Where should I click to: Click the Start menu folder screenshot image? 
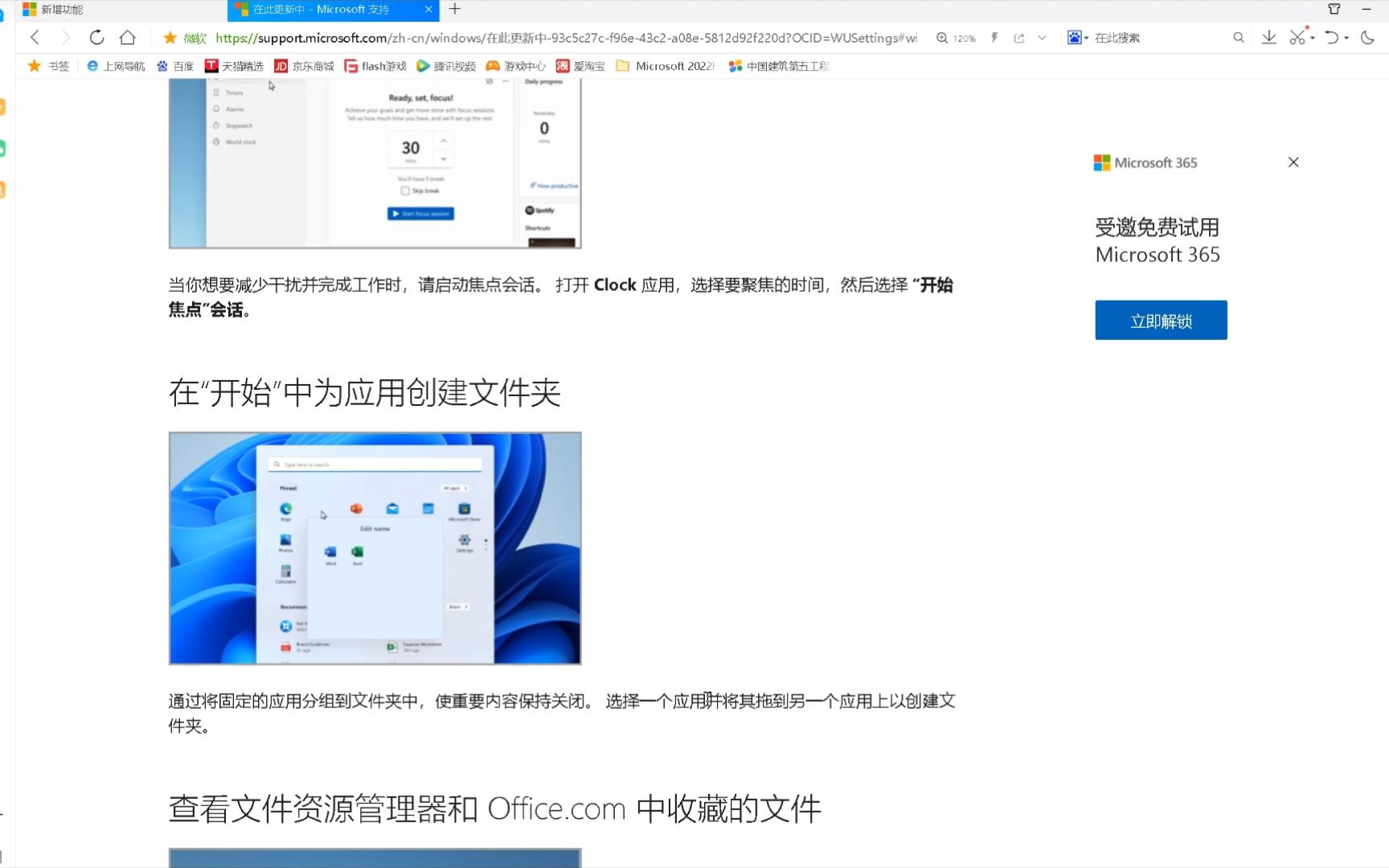click(375, 548)
